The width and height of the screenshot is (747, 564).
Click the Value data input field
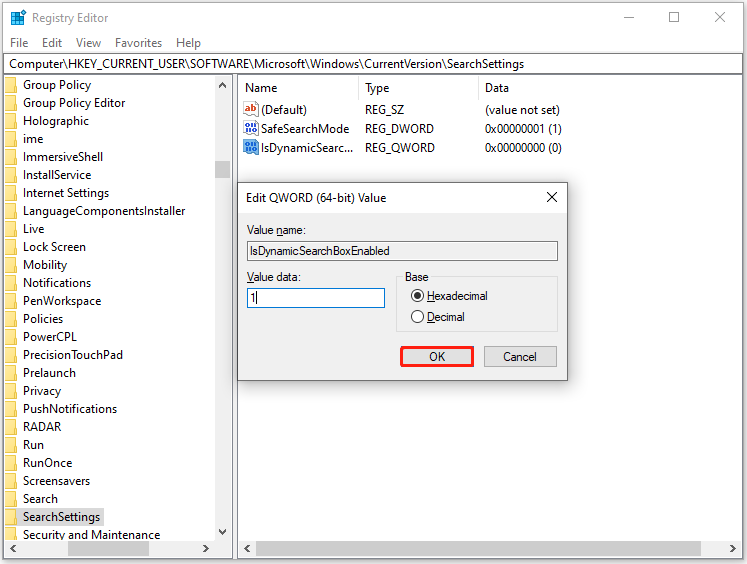(316, 298)
